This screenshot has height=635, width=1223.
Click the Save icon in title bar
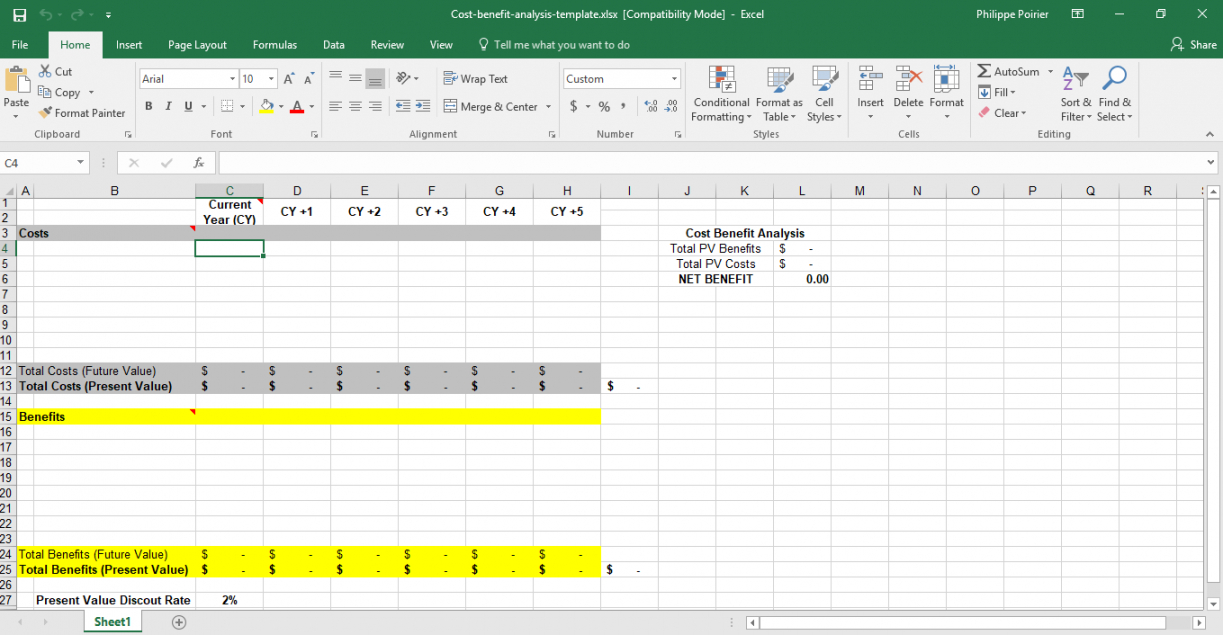(20, 14)
